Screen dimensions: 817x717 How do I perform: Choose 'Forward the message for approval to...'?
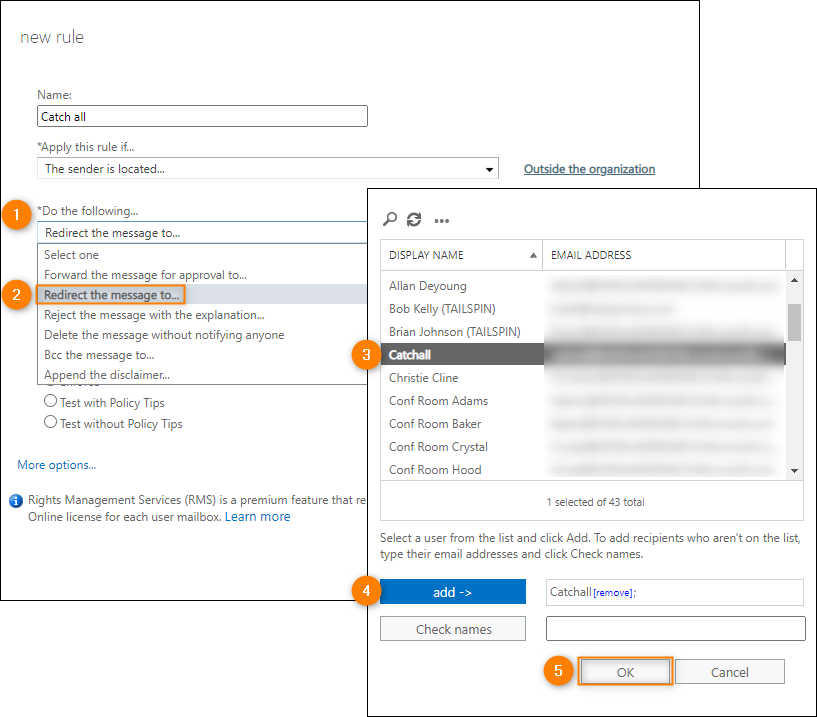(x=145, y=275)
